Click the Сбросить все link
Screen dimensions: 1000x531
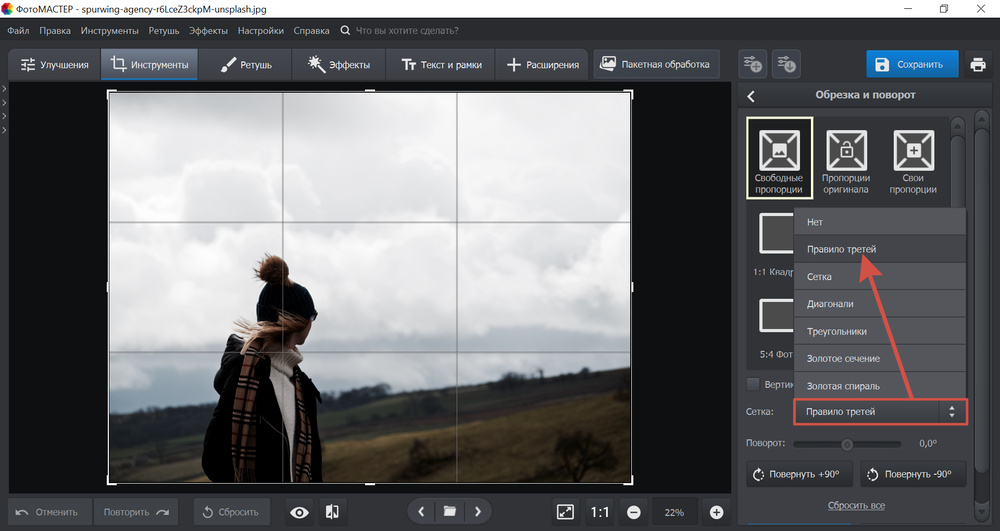[856, 506]
